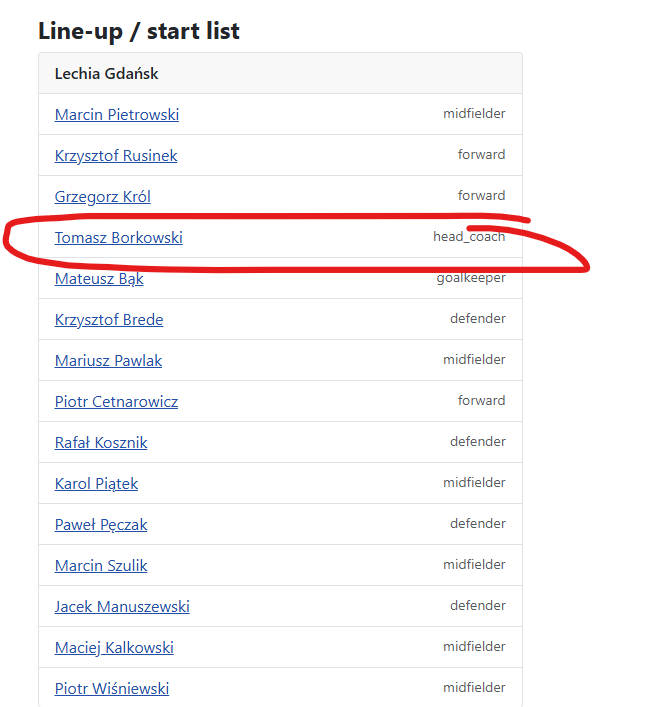Select Mateusz Bąk goalkeeper link
This screenshot has height=707, width=646.
tap(99, 279)
